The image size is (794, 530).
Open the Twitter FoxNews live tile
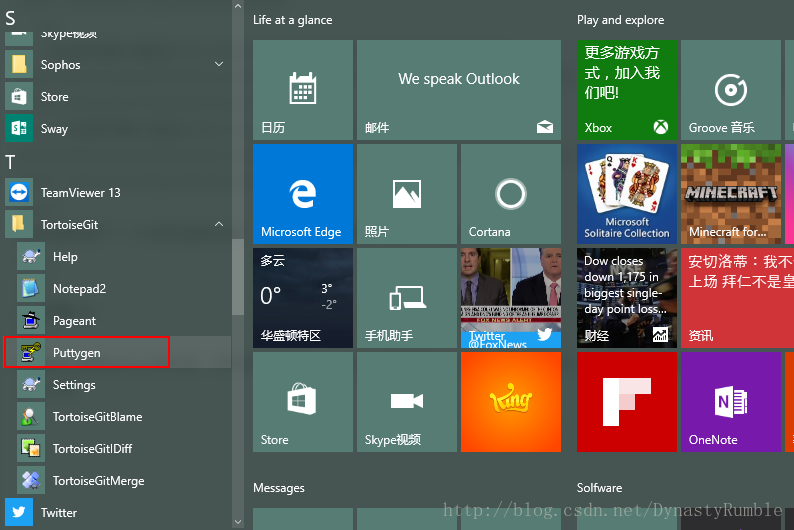(x=511, y=298)
